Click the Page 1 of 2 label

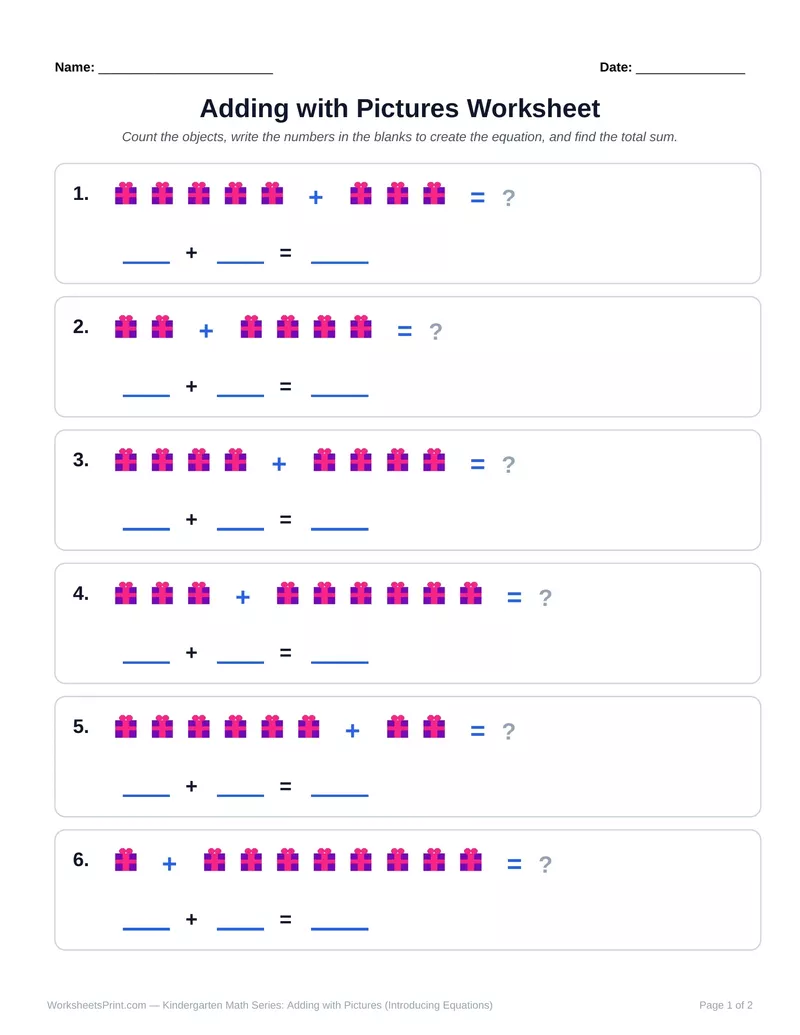(725, 1005)
